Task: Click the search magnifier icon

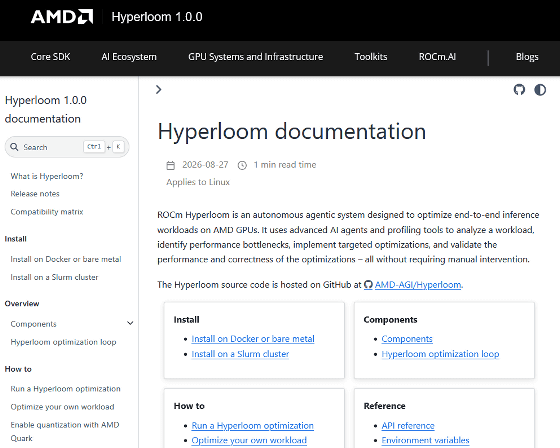Action: (x=14, y=147)
